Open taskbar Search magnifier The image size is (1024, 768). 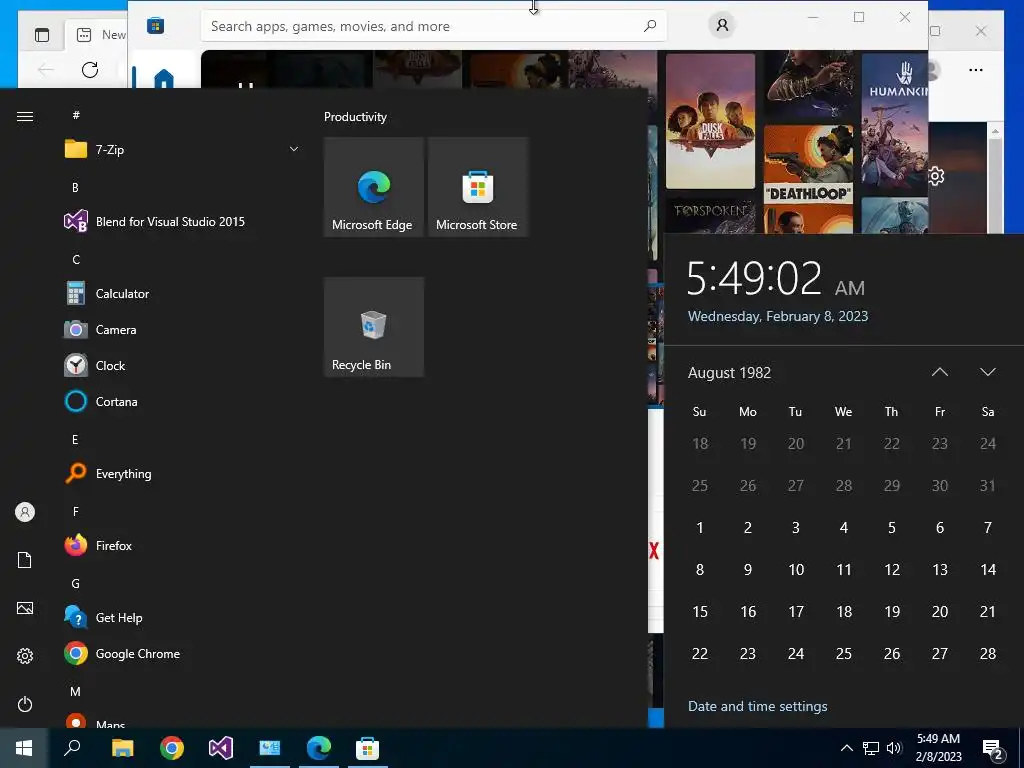72,748
